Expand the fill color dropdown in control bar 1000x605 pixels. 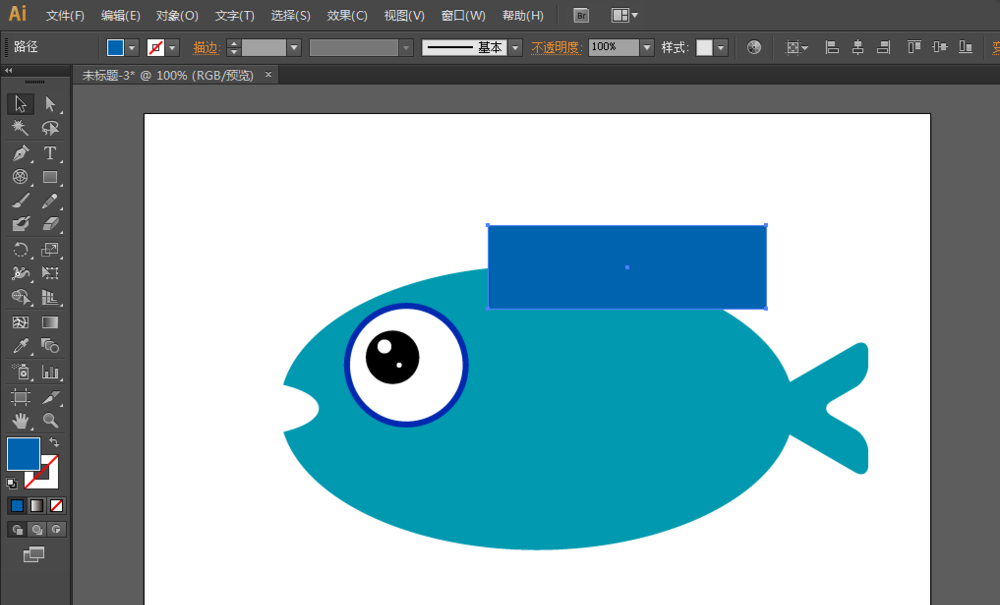coord(132,48)
